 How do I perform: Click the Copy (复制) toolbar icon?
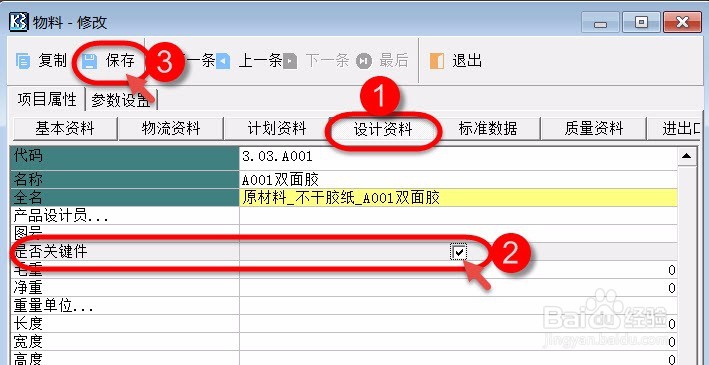coord(23,61)
